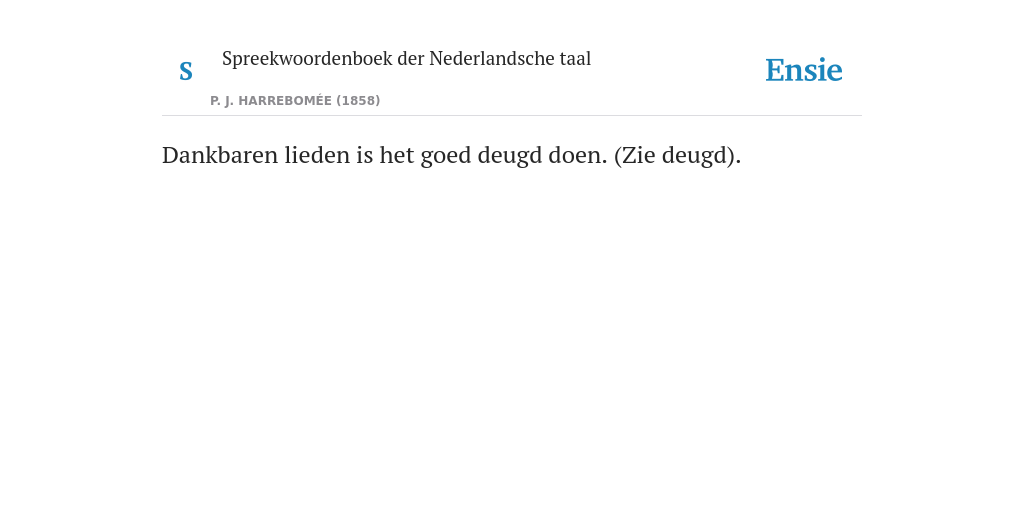The width and height of the screenshot is (1024, 512).
Task: Click the (Zie deugd) reference
Action: (677, 155)
